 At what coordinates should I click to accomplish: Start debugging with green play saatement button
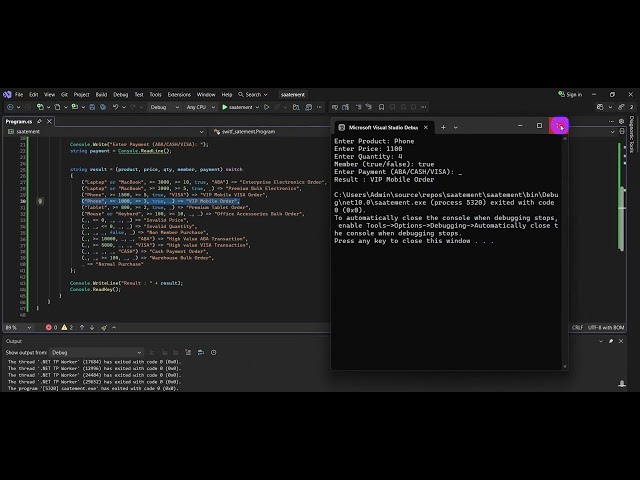[237, 107]
